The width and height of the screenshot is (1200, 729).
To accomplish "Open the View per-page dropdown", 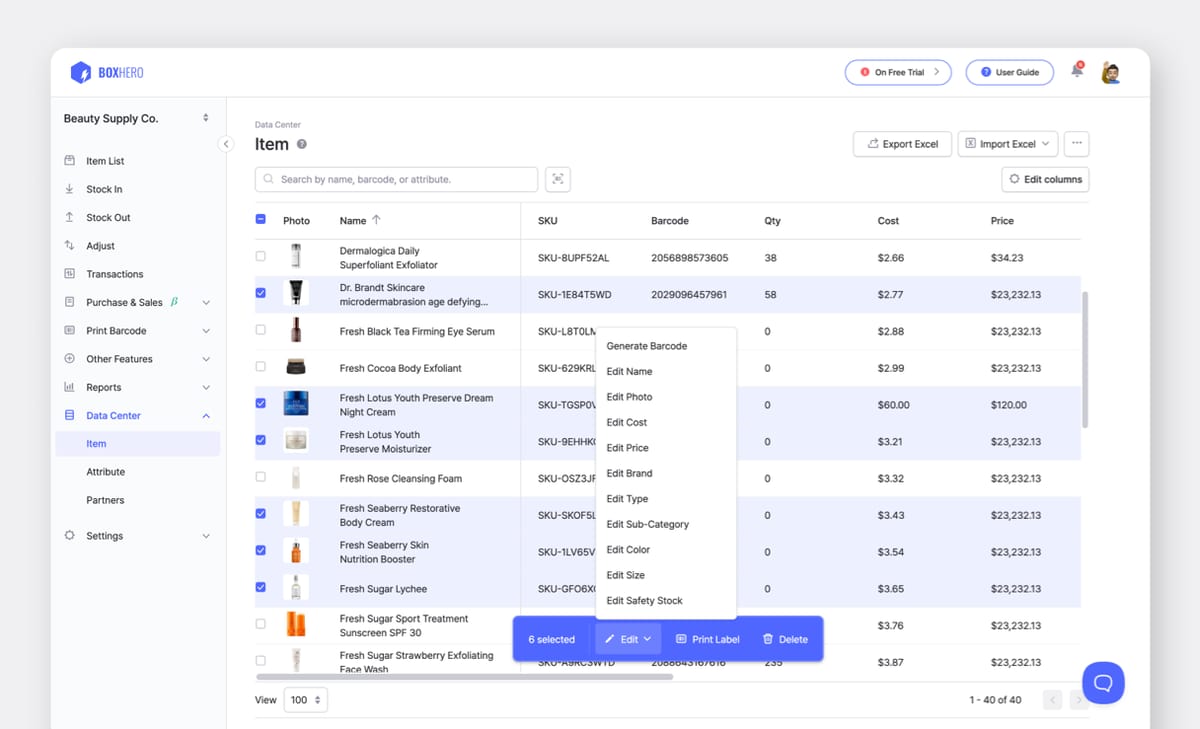I will click(x=305, y=700).
